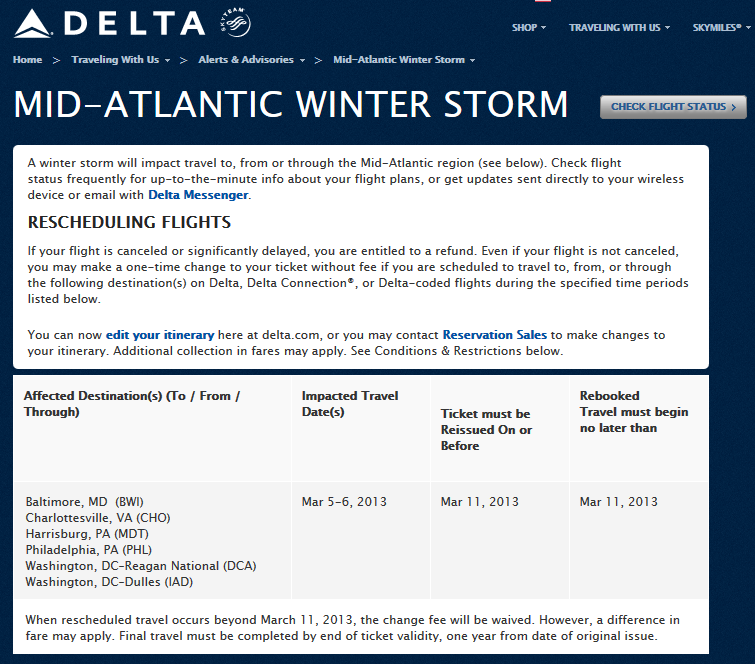The image size is (755, 664).
Task: Follow the Delta Messenger link
Action: (x=198, y=195)
